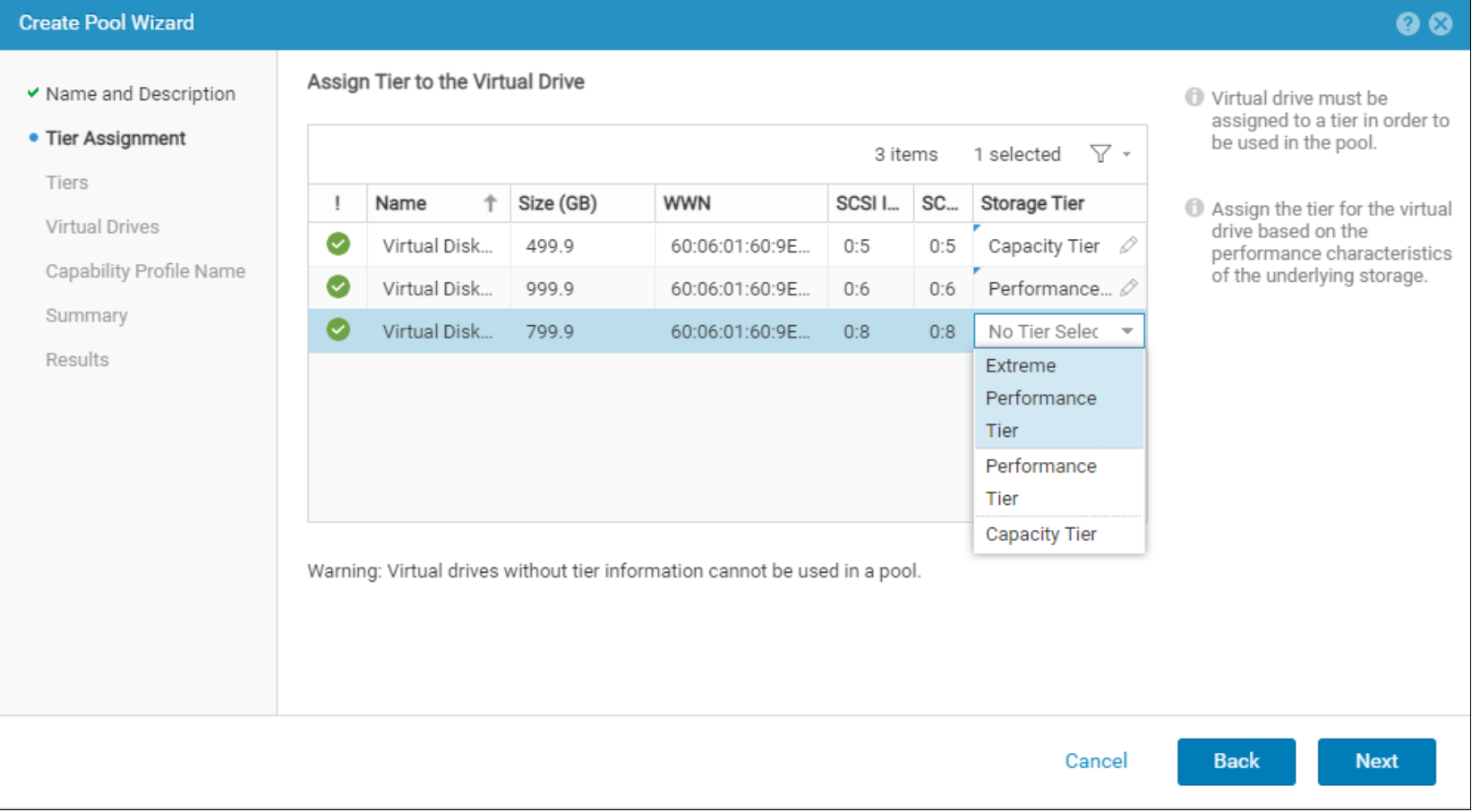Select the Virtual Disk name in the 999.9 row
Screen dimensions: 1472x812
[437, 289]
